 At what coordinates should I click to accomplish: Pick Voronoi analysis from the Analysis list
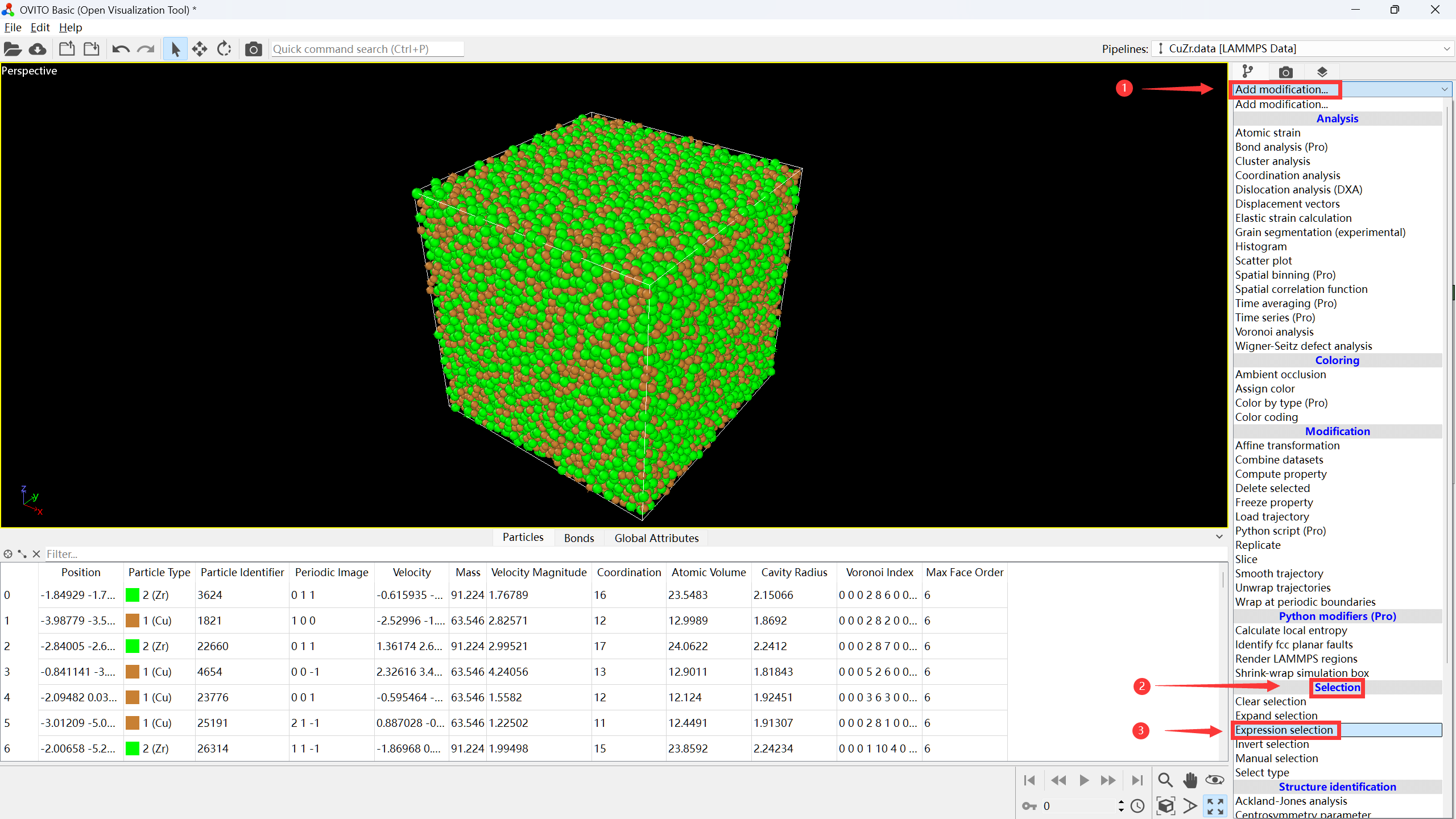click(1274, 332)
